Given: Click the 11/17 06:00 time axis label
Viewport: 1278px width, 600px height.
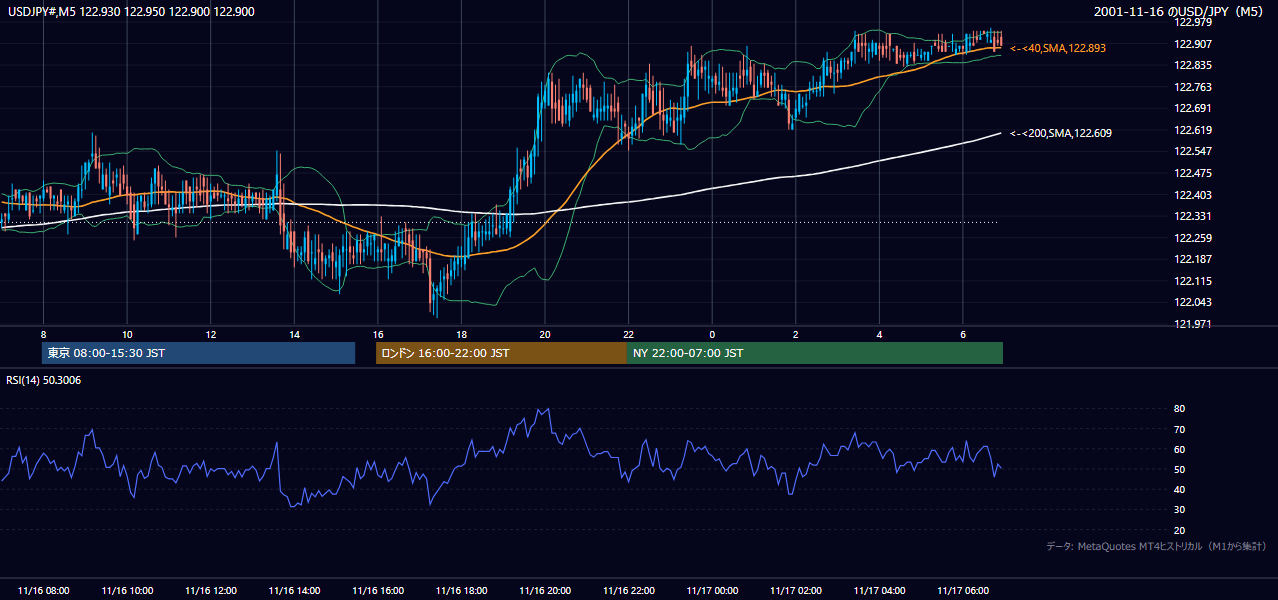Looking at the screenshot, I should click(962, 591).
